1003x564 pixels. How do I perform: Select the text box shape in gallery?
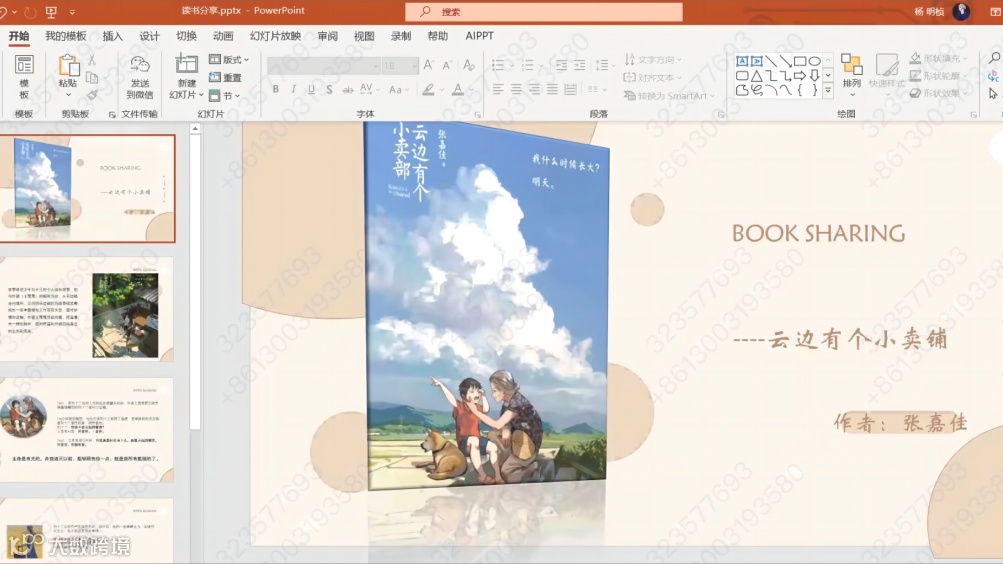coord(741,61)
